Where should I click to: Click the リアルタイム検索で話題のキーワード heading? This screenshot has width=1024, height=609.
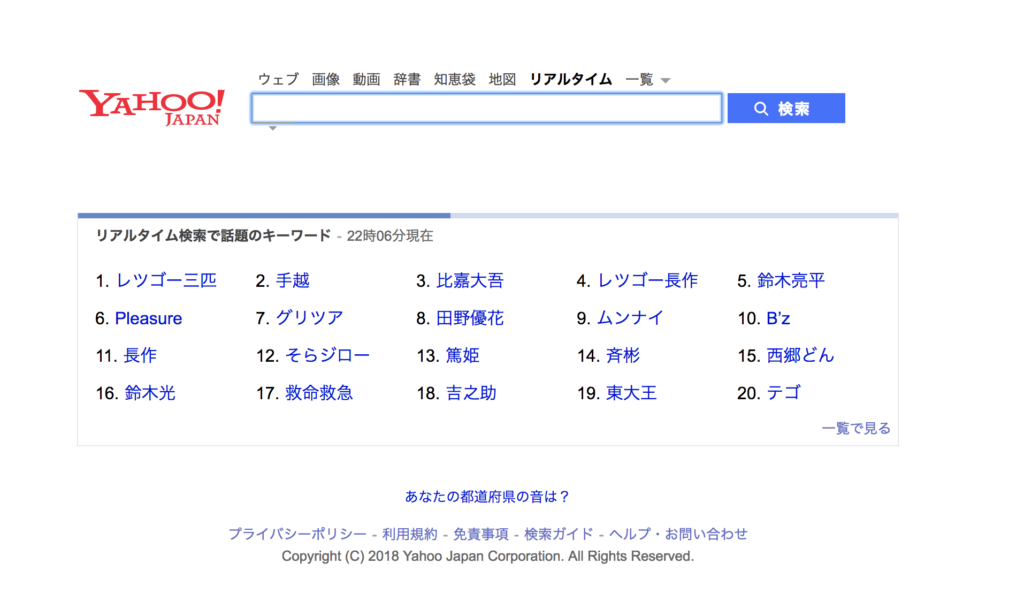click(214, 236)
